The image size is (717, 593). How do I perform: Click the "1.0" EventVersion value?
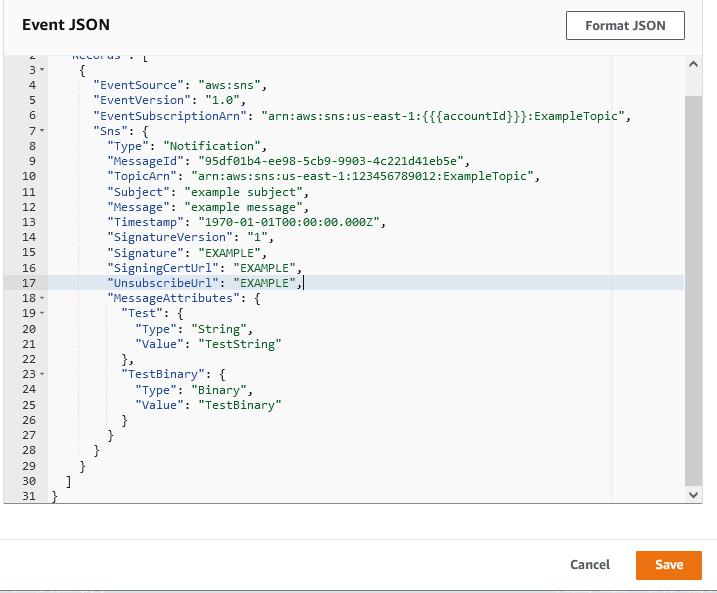tap(222, 100)
